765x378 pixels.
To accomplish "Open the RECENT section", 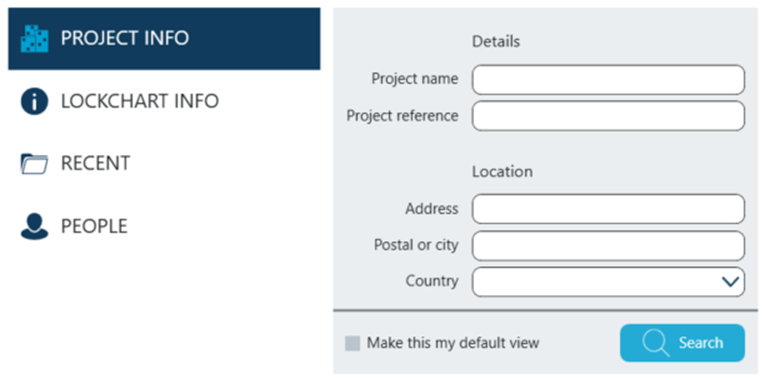I will click(96, 163).
